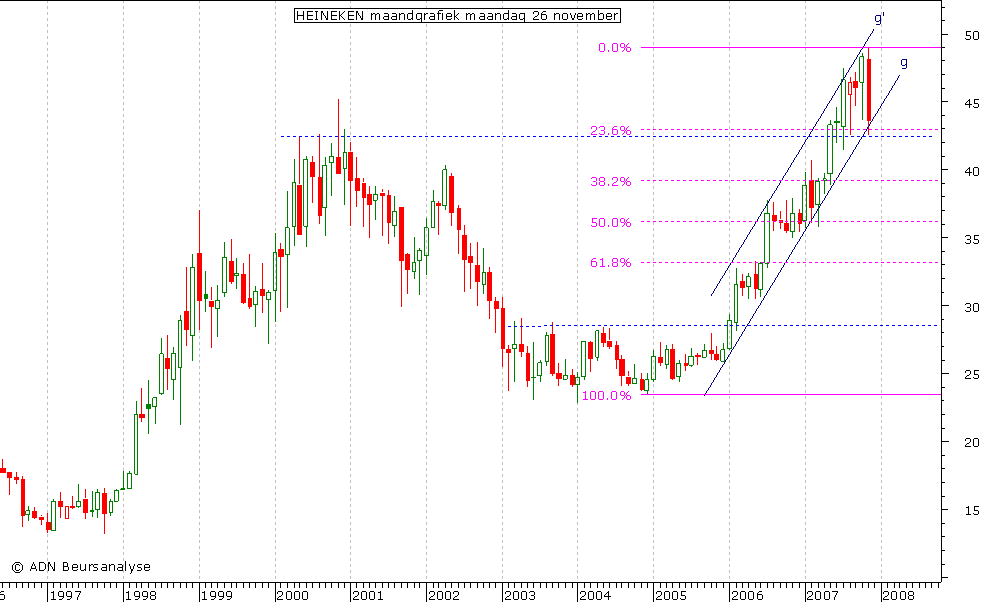Click the 2000 year label on the axis

click(292, 595)
